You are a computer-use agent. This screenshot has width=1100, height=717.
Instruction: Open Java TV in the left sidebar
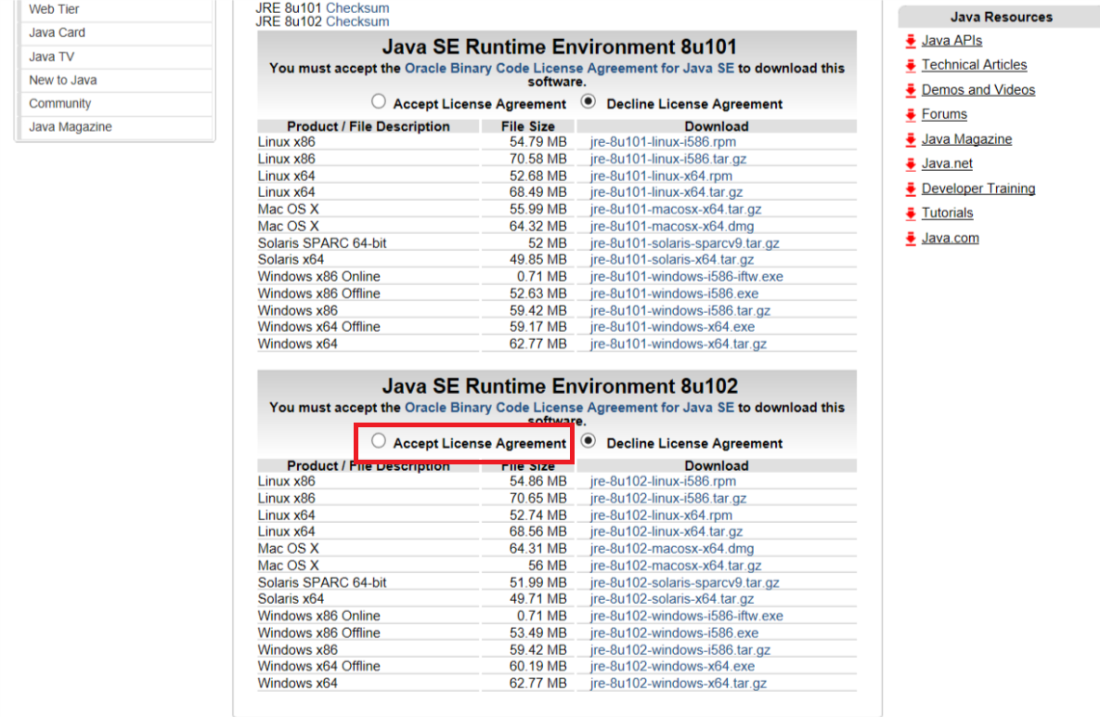51,56
